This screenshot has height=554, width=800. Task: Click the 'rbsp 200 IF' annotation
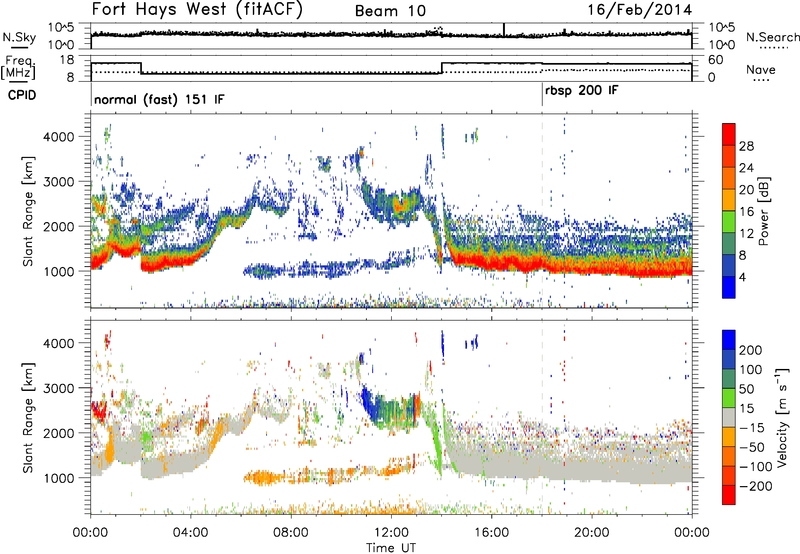click(x=582, y=91)
